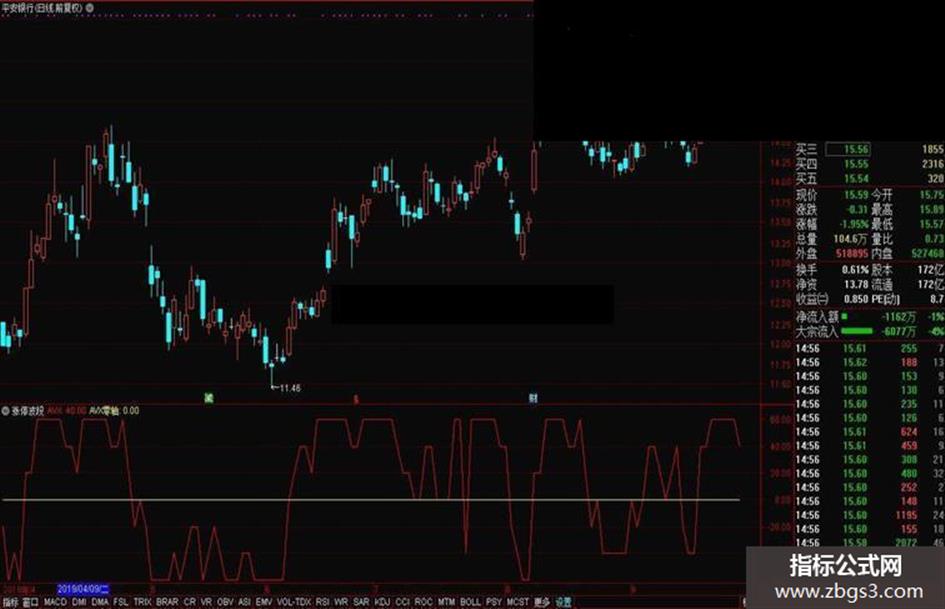Viewport: 945px width, 609px height.
Task: Click the 总量 value 104.6万
Action: pyautogui.click(x=850, y=239)
